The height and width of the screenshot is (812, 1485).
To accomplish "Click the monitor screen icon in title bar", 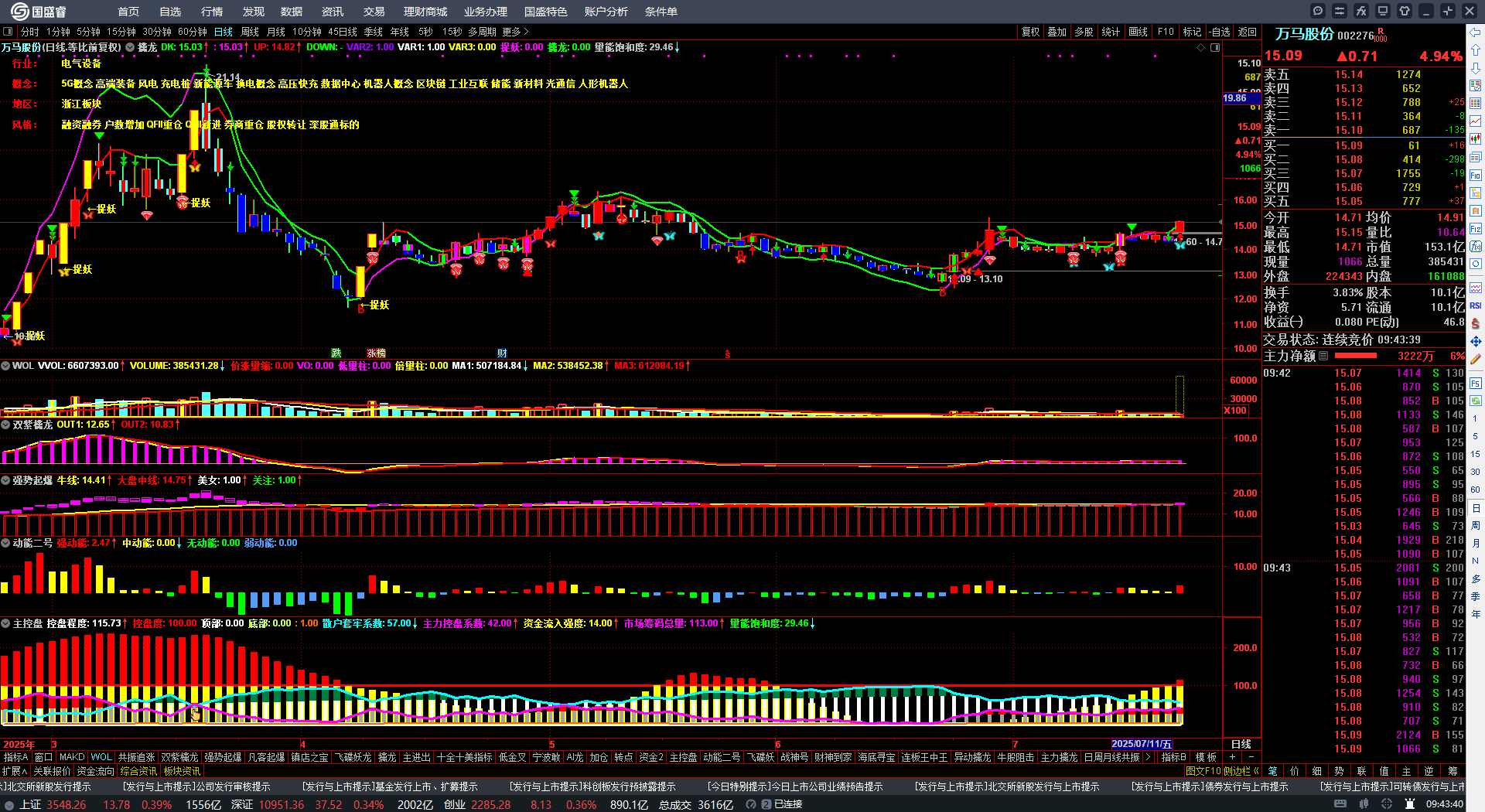I will click(x=1383, y=11).
